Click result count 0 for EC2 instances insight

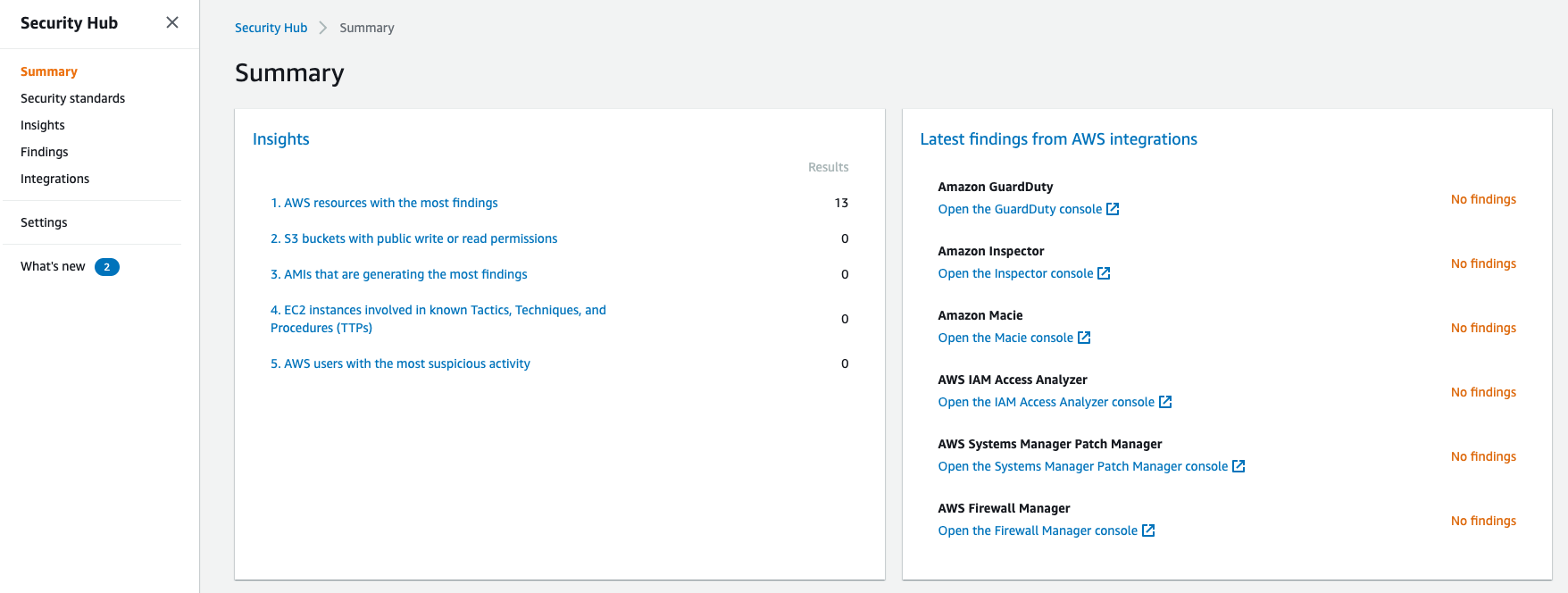[x=845, y=319]
